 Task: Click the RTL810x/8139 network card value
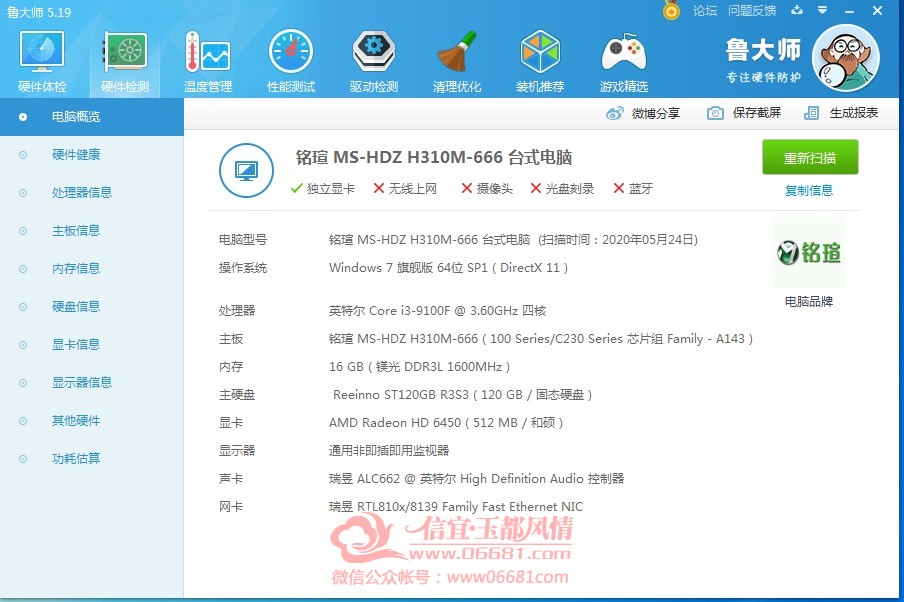pyautogui.click(x=455, y=507)
